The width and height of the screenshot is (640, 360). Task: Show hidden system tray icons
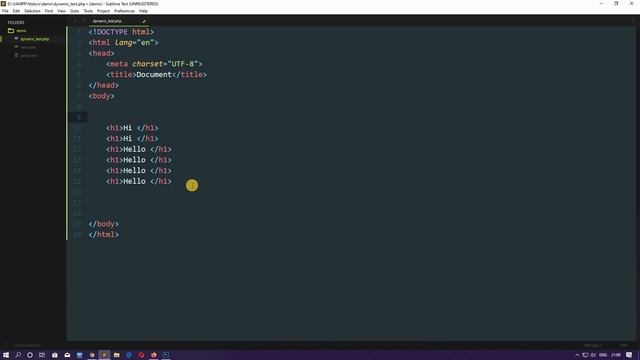[x=577, y=355]
